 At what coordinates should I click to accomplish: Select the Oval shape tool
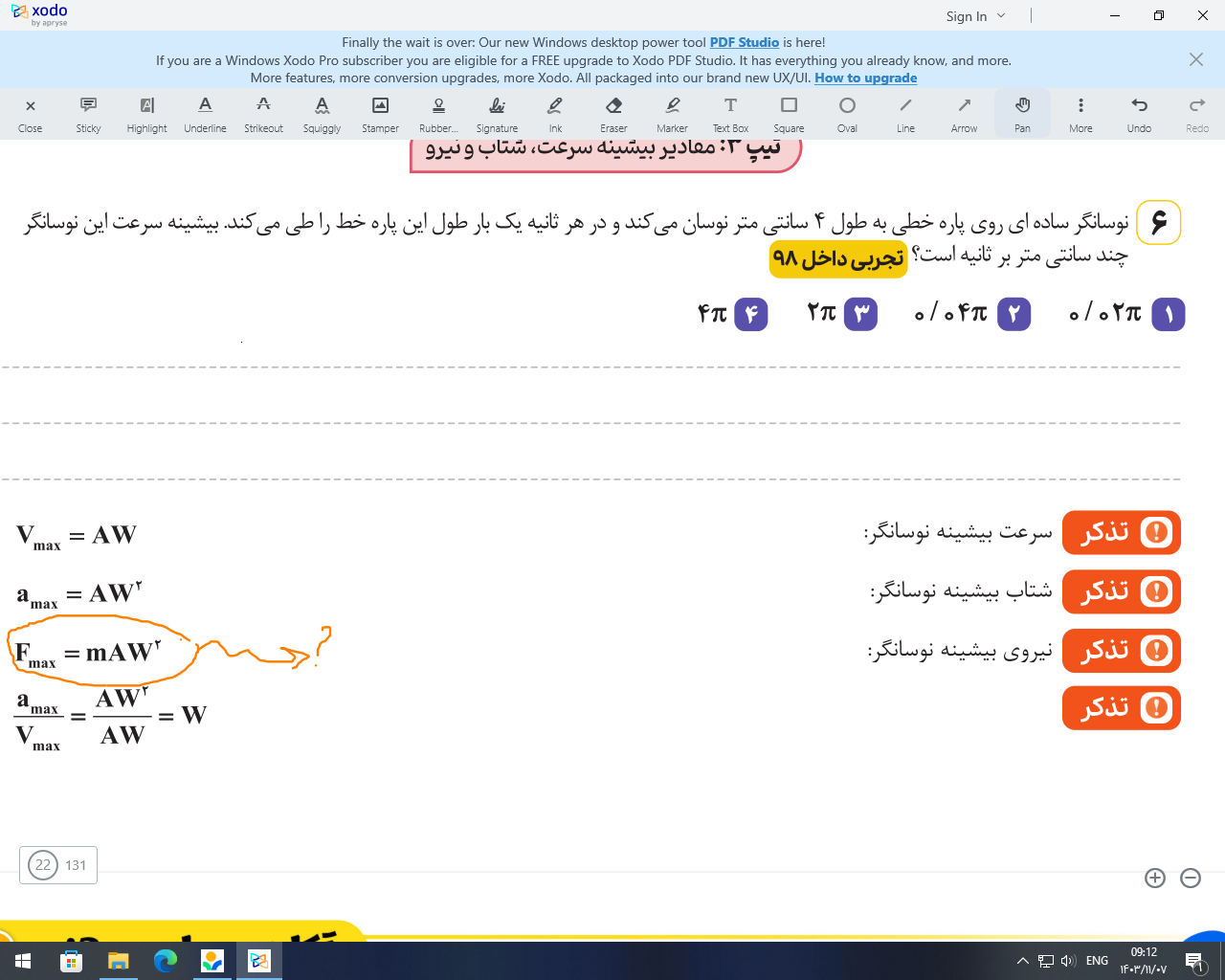[x=847, y=113]
